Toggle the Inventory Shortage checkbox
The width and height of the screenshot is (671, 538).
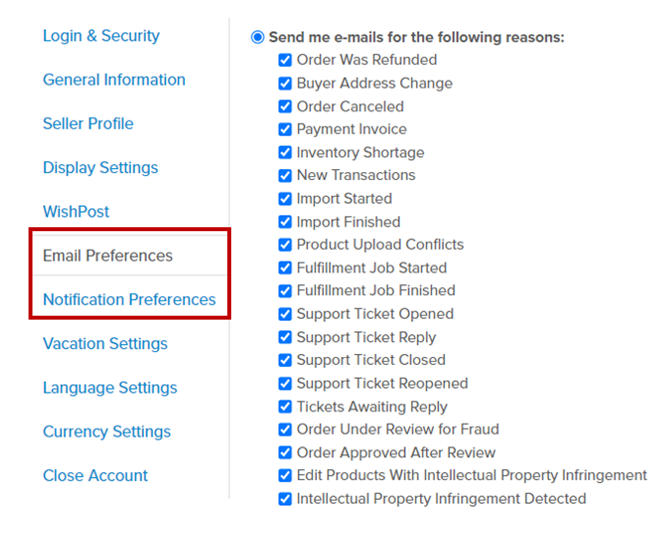285,152
